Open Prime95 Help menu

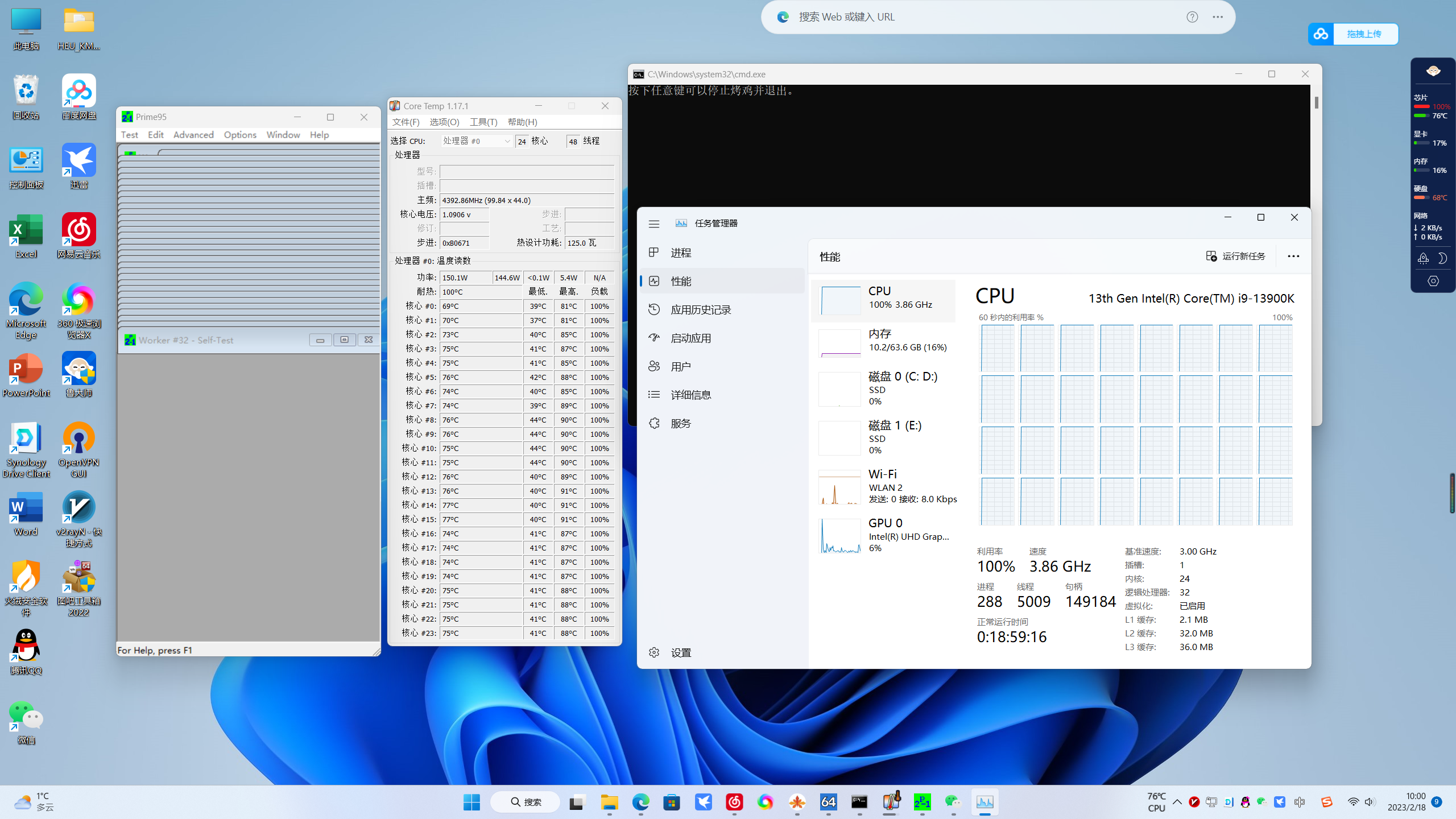[319, 135]
